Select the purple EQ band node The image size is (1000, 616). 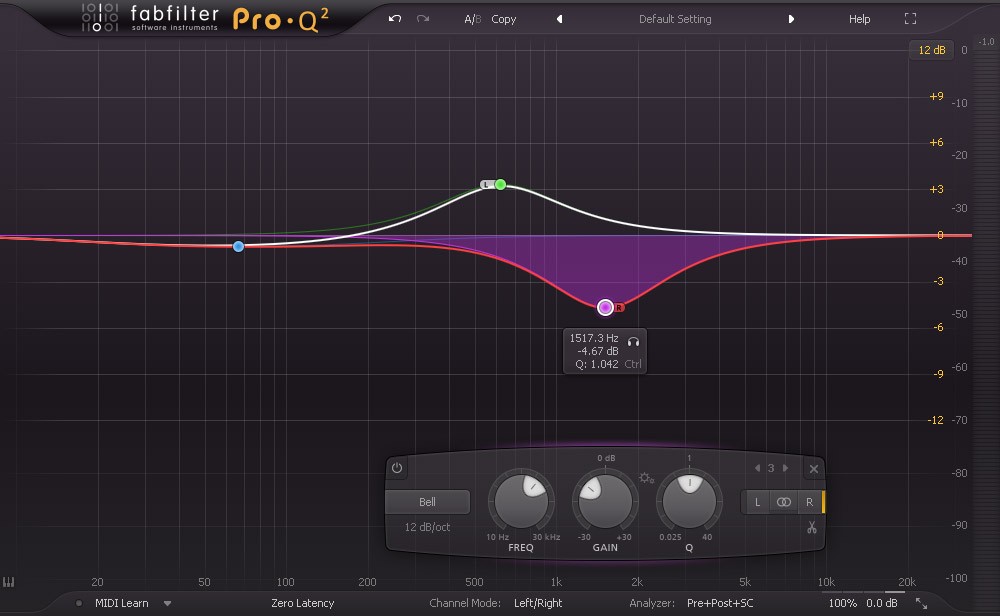[x=605, y=307]
